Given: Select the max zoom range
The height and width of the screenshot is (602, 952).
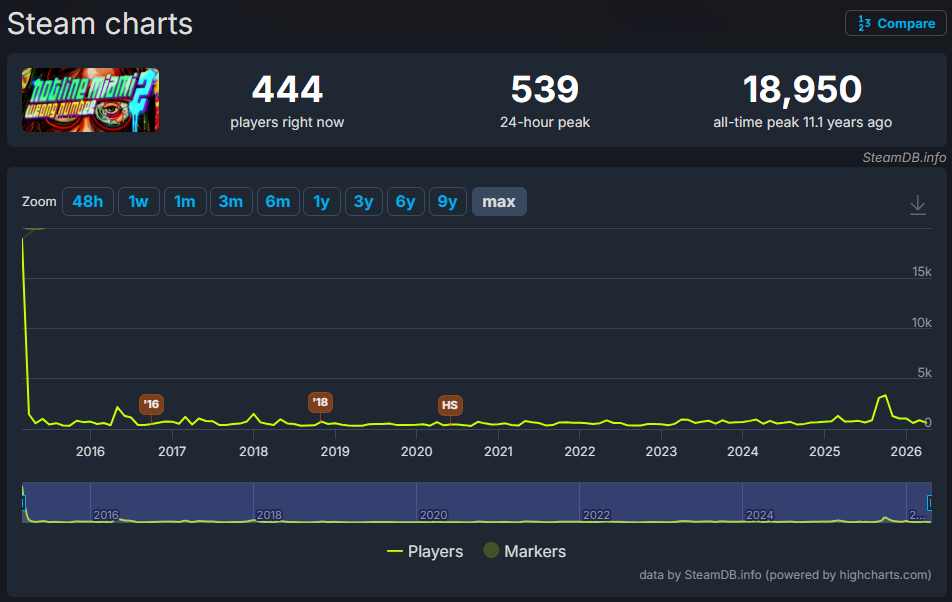Looking at the screenshot, I should (499, 201).
